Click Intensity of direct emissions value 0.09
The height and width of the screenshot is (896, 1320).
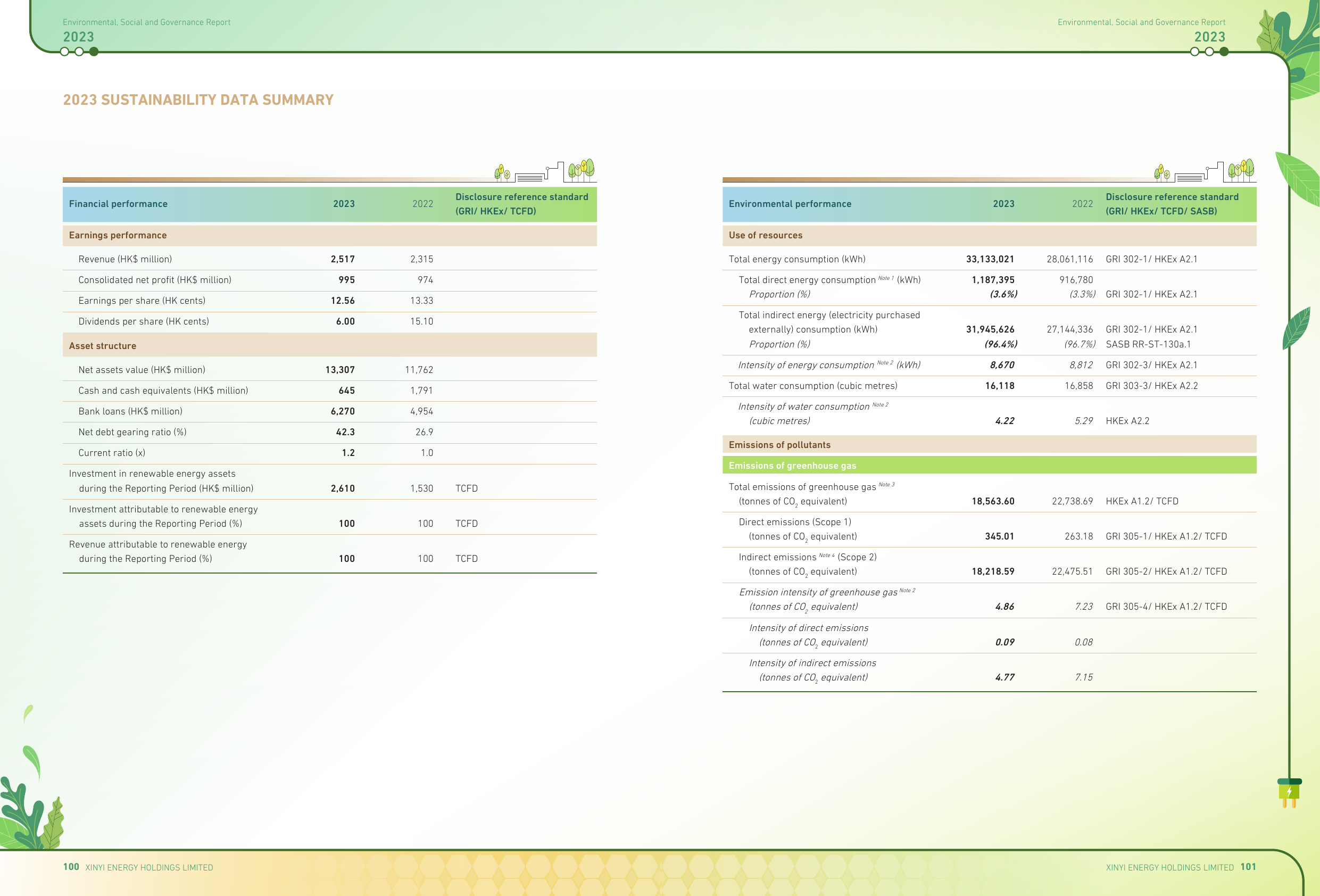coord(1005,642)
